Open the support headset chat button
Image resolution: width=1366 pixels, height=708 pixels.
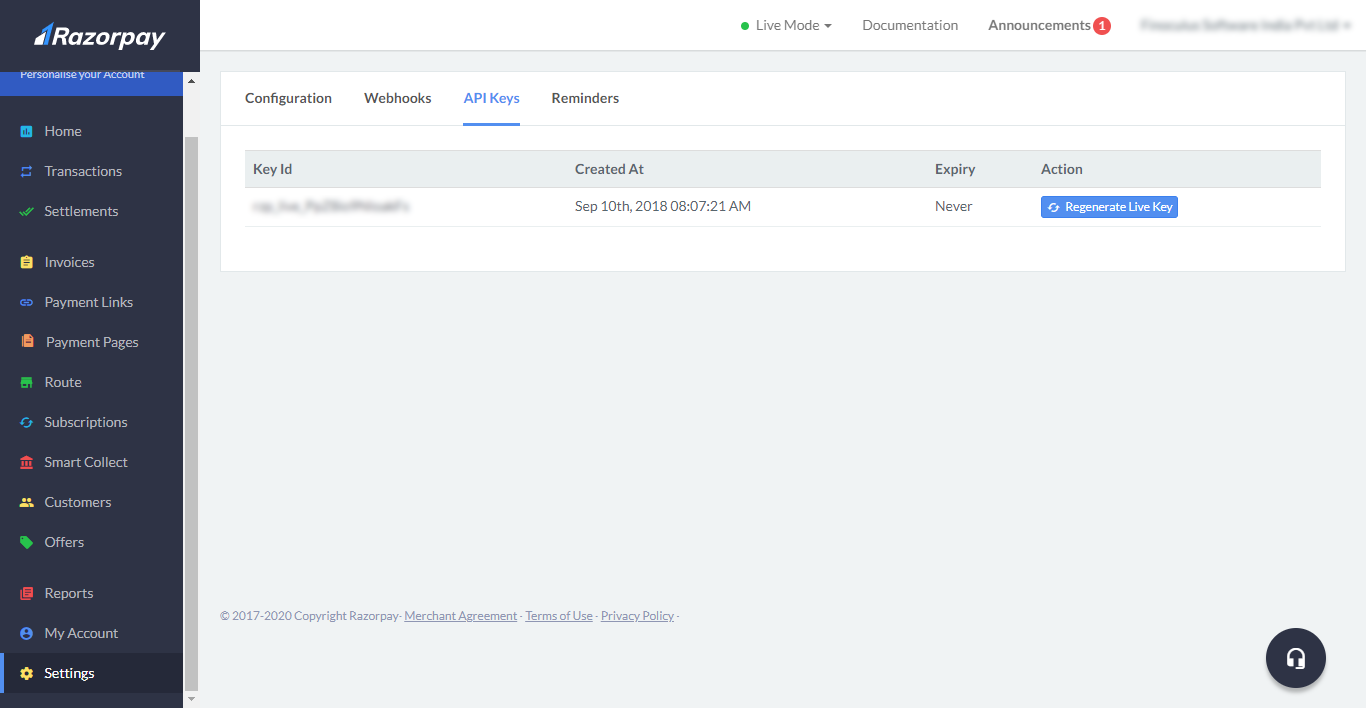point(1296,658)
